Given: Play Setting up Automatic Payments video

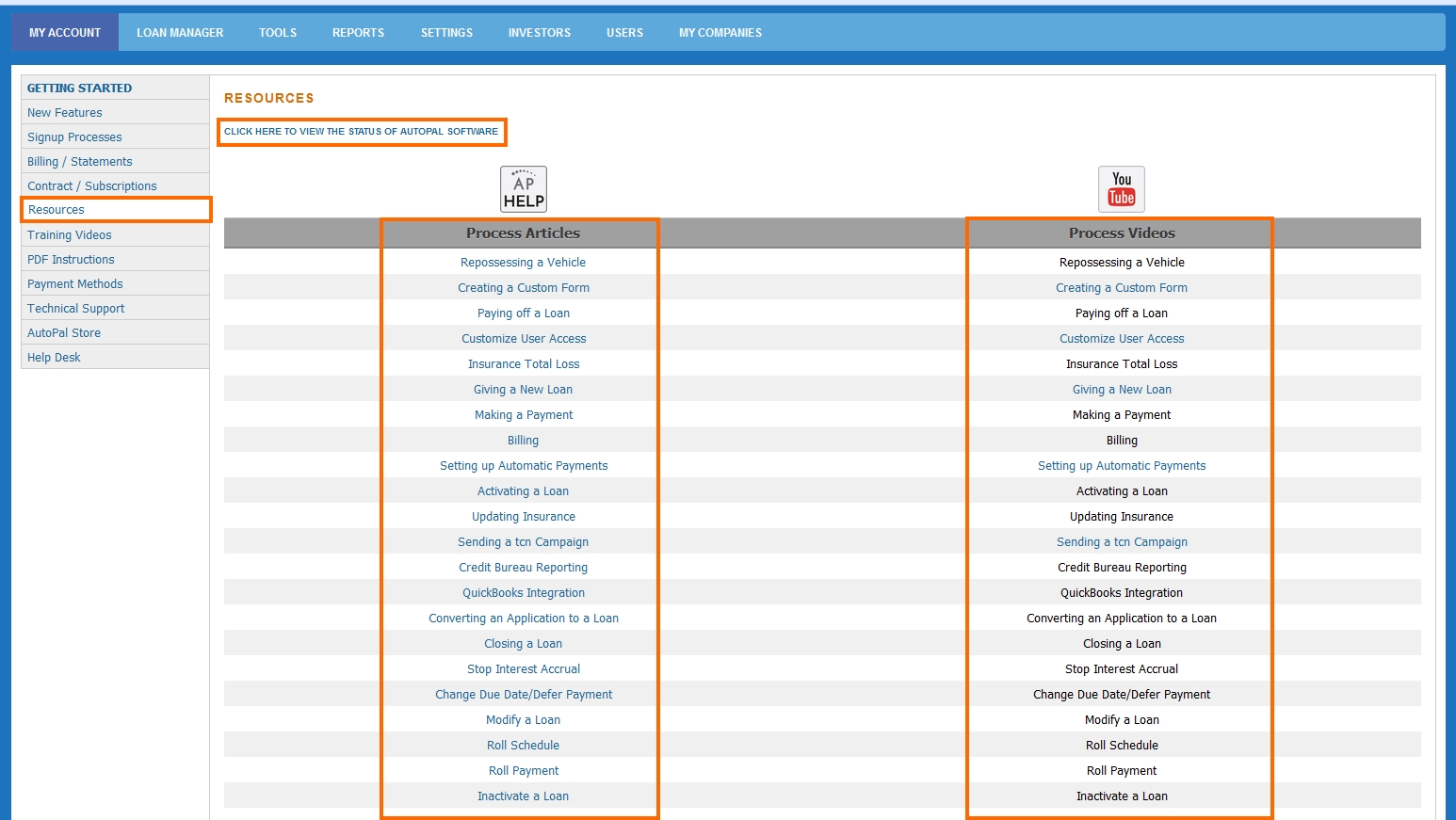Looking at the screenshot, I should tap(1122, 466).
